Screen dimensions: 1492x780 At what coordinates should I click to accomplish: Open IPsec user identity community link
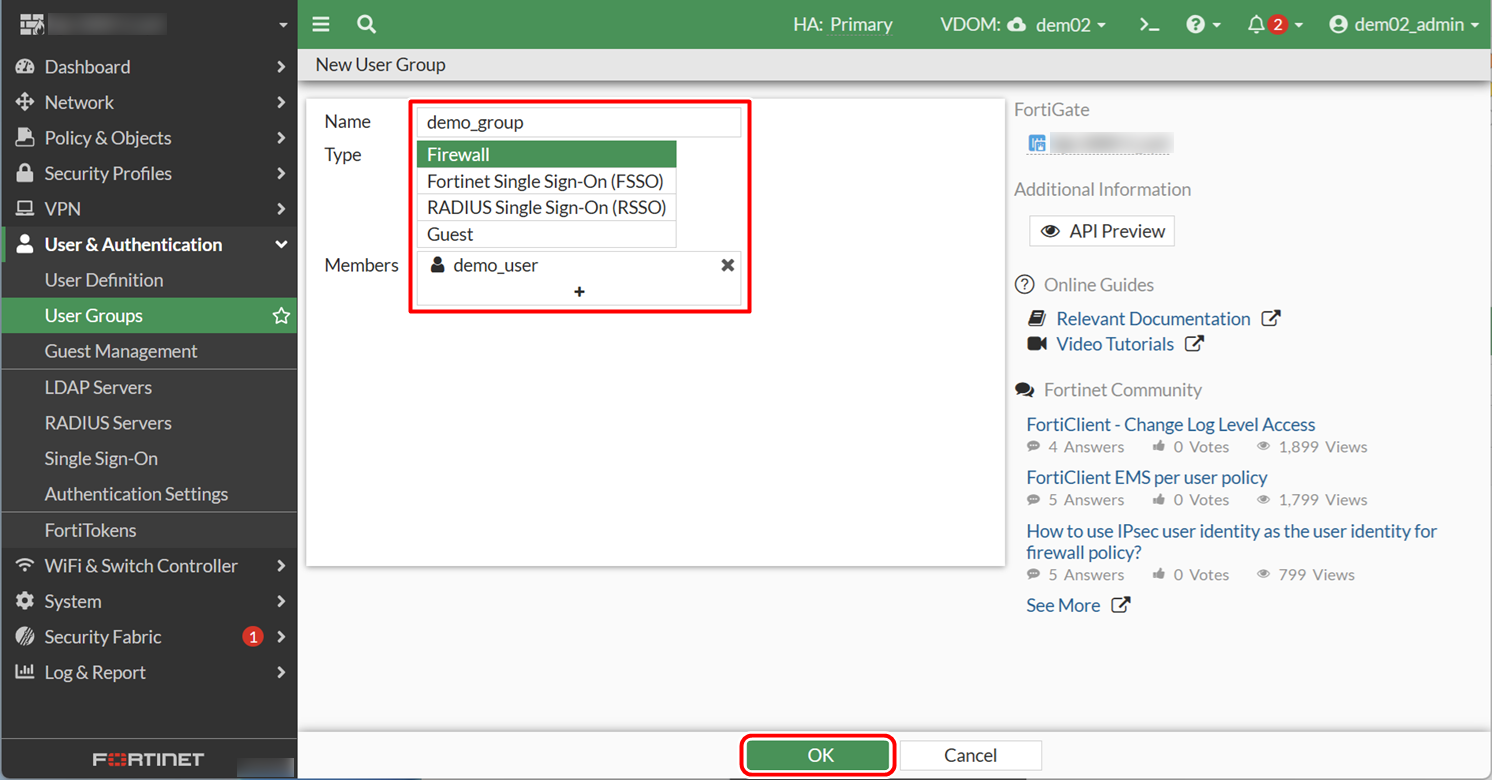click(x=1231, y=542)
